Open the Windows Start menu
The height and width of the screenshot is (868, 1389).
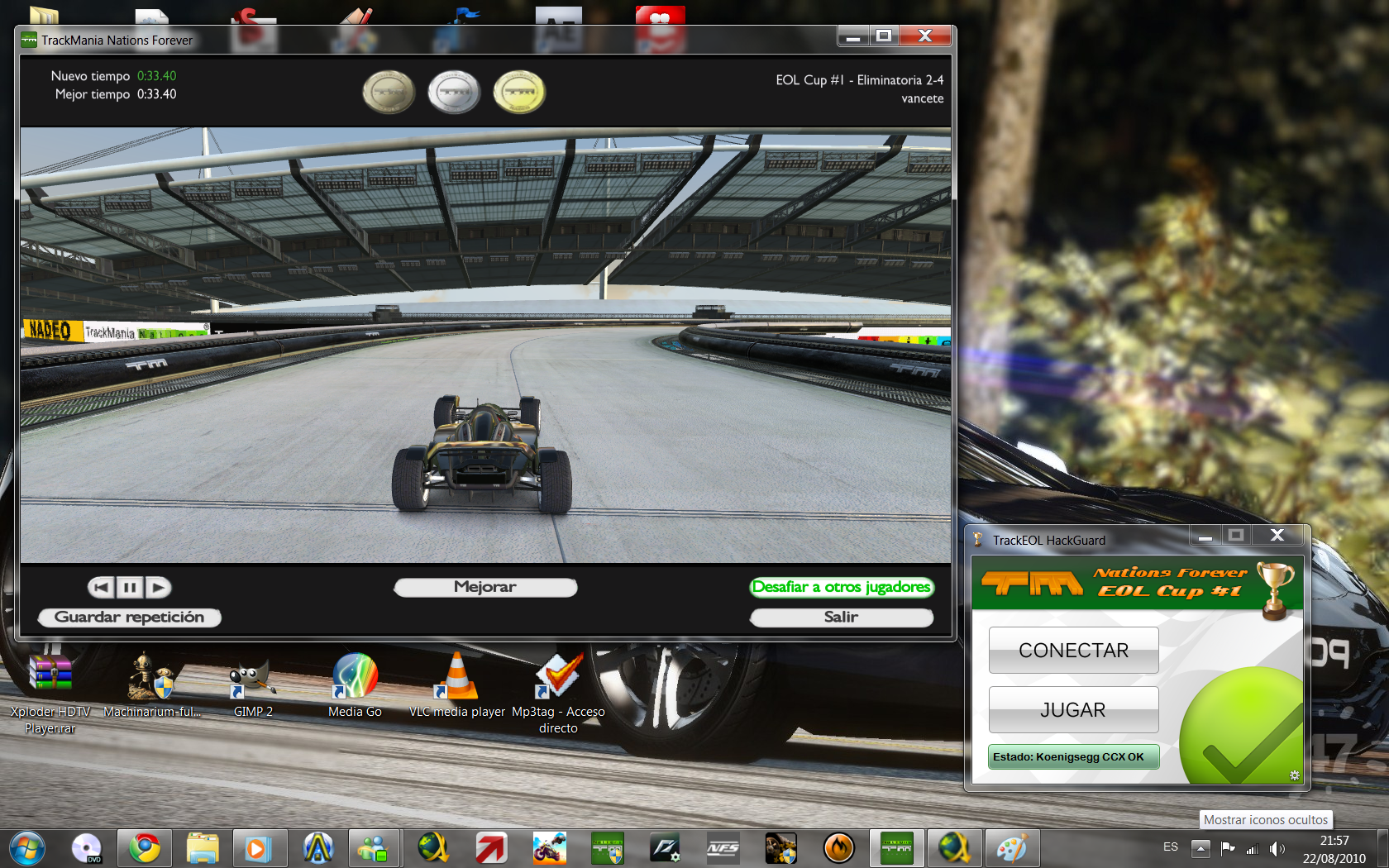pos(27,848)
